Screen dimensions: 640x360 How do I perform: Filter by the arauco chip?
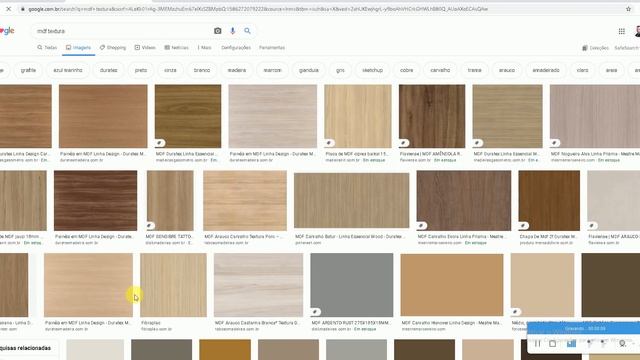[x=507, y=70]
